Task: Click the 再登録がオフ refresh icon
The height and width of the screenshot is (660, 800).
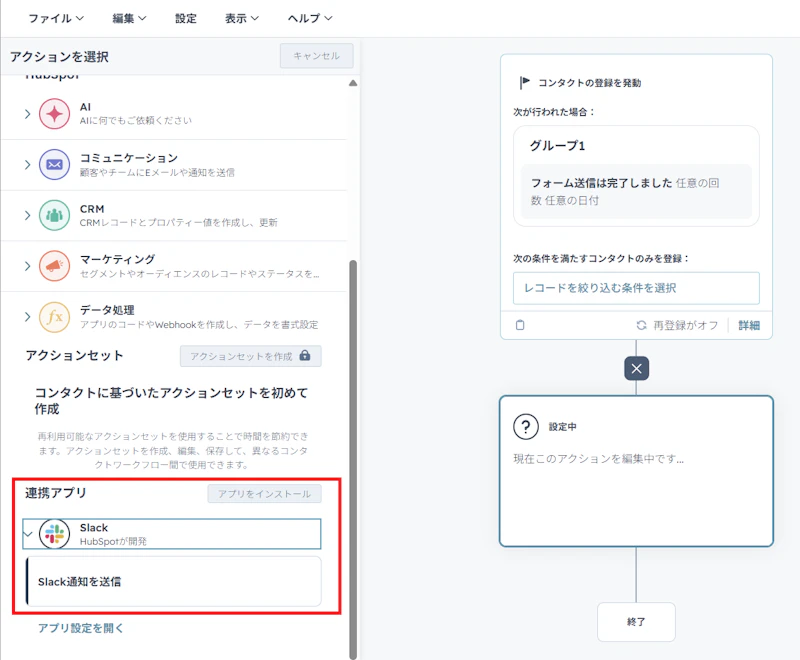Action: pos(641,325)
